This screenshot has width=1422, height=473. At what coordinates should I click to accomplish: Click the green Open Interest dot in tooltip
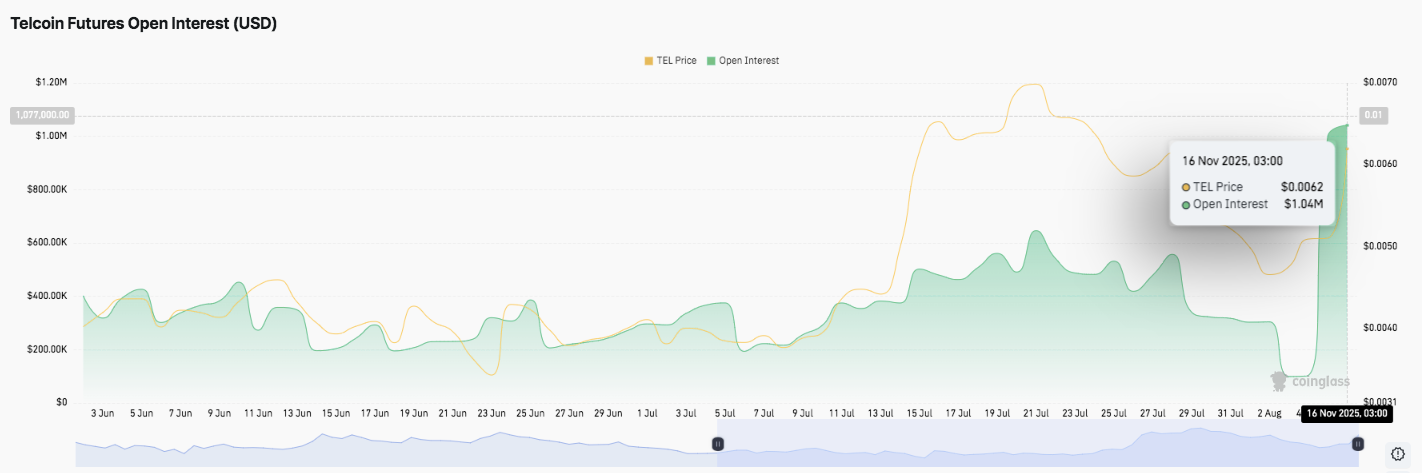point(1186,204)
